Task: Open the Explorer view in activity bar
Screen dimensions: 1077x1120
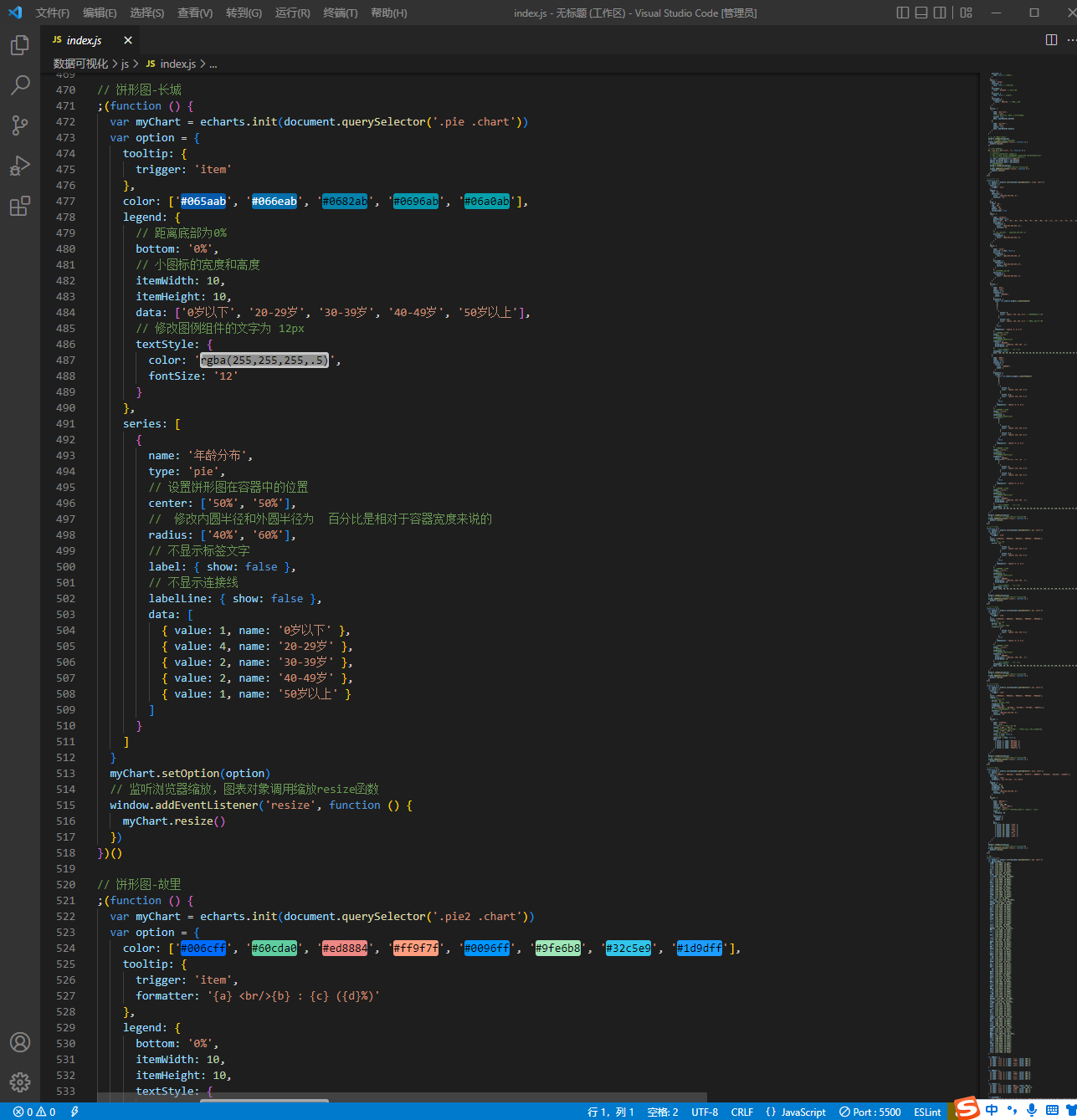Action: point(20,44)
